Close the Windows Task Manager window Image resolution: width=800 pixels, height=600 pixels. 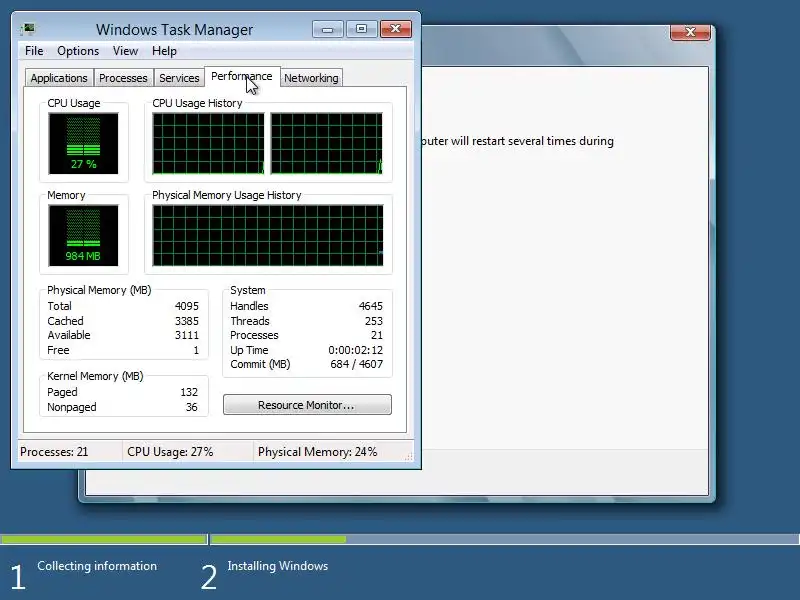click(x=395, y=29)
